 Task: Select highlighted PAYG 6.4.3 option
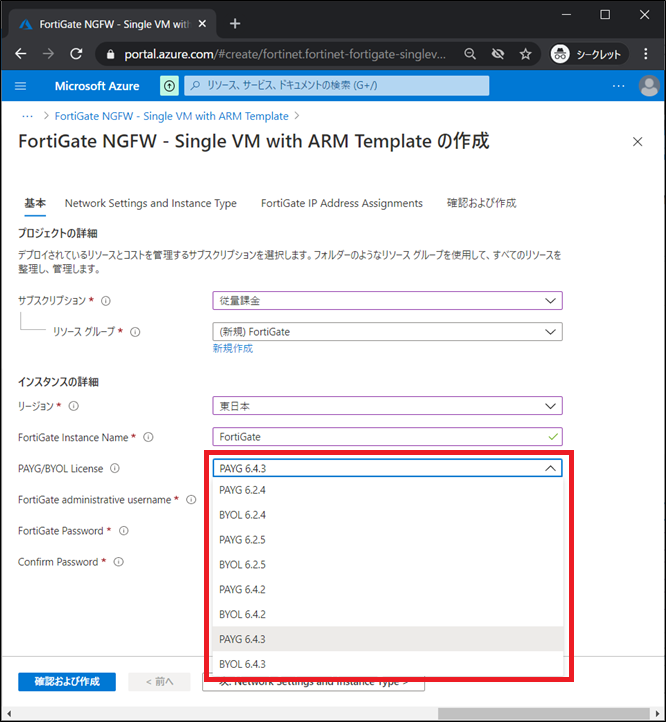point(387,639)
